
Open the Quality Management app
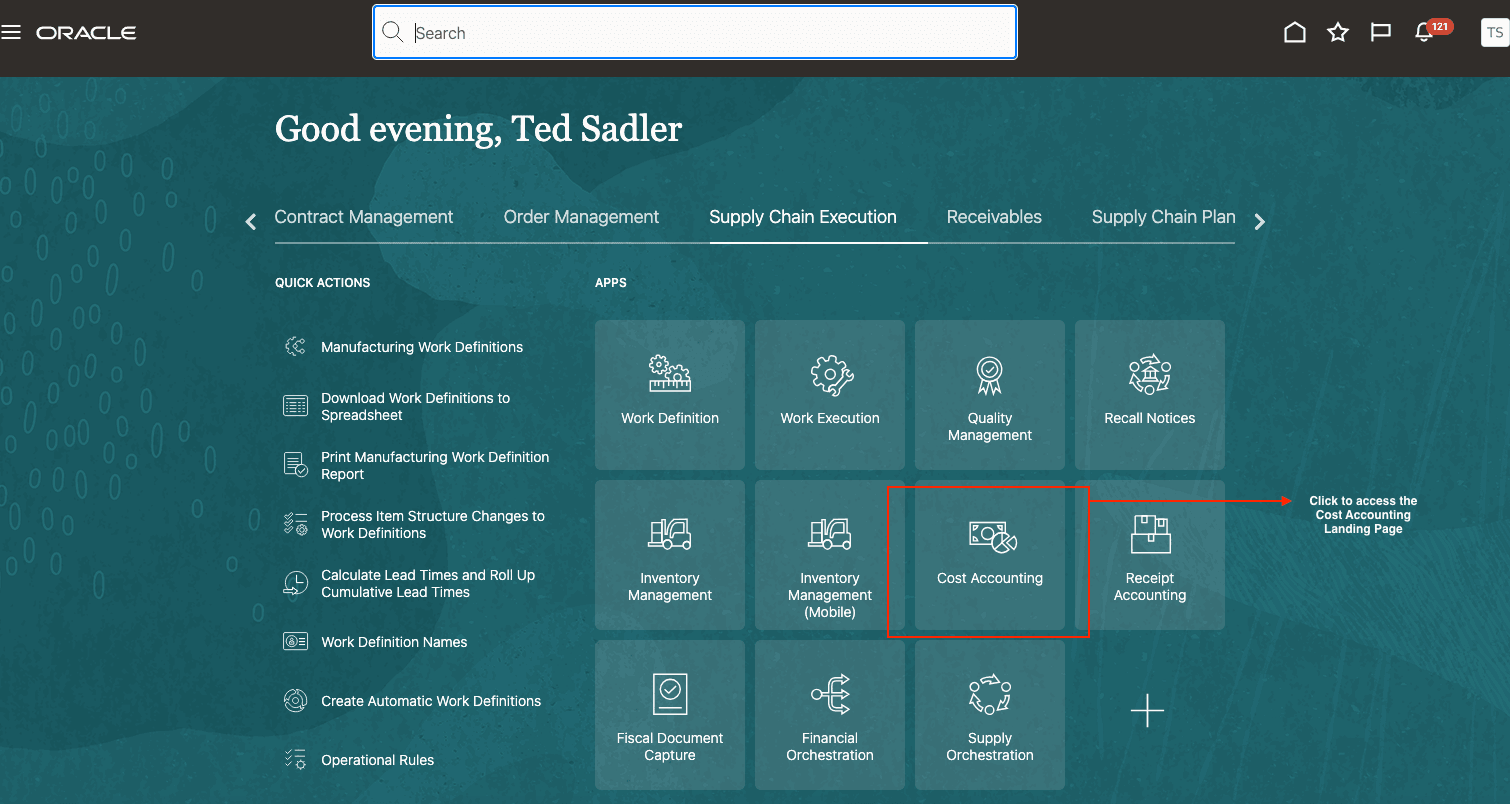click(x=990, y=395)
